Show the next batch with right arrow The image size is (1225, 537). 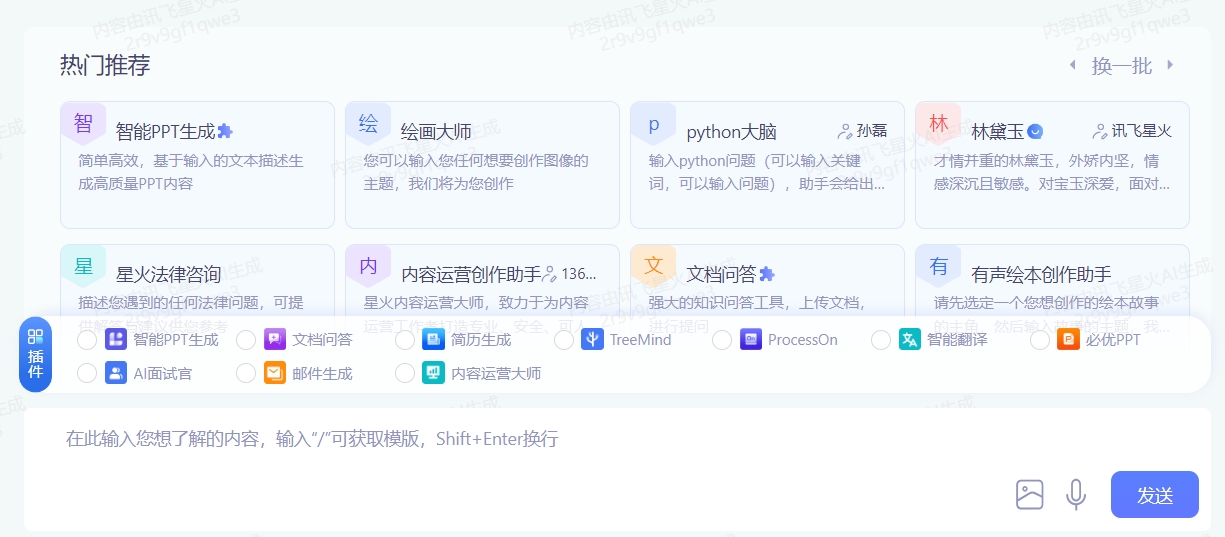tap(1170, 65)
